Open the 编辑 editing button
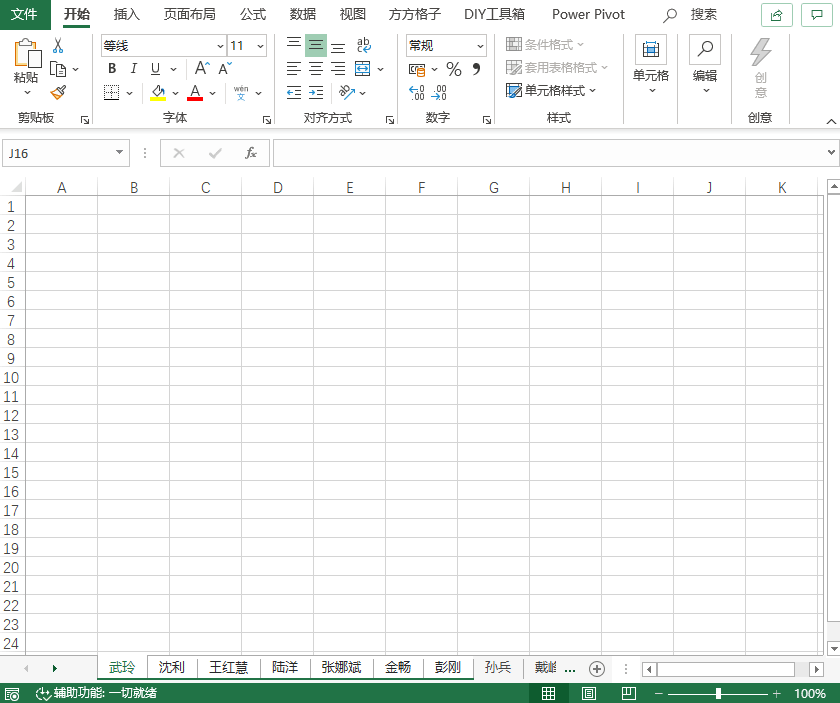This screenshot has width=840, height=703. coord(705,65)
